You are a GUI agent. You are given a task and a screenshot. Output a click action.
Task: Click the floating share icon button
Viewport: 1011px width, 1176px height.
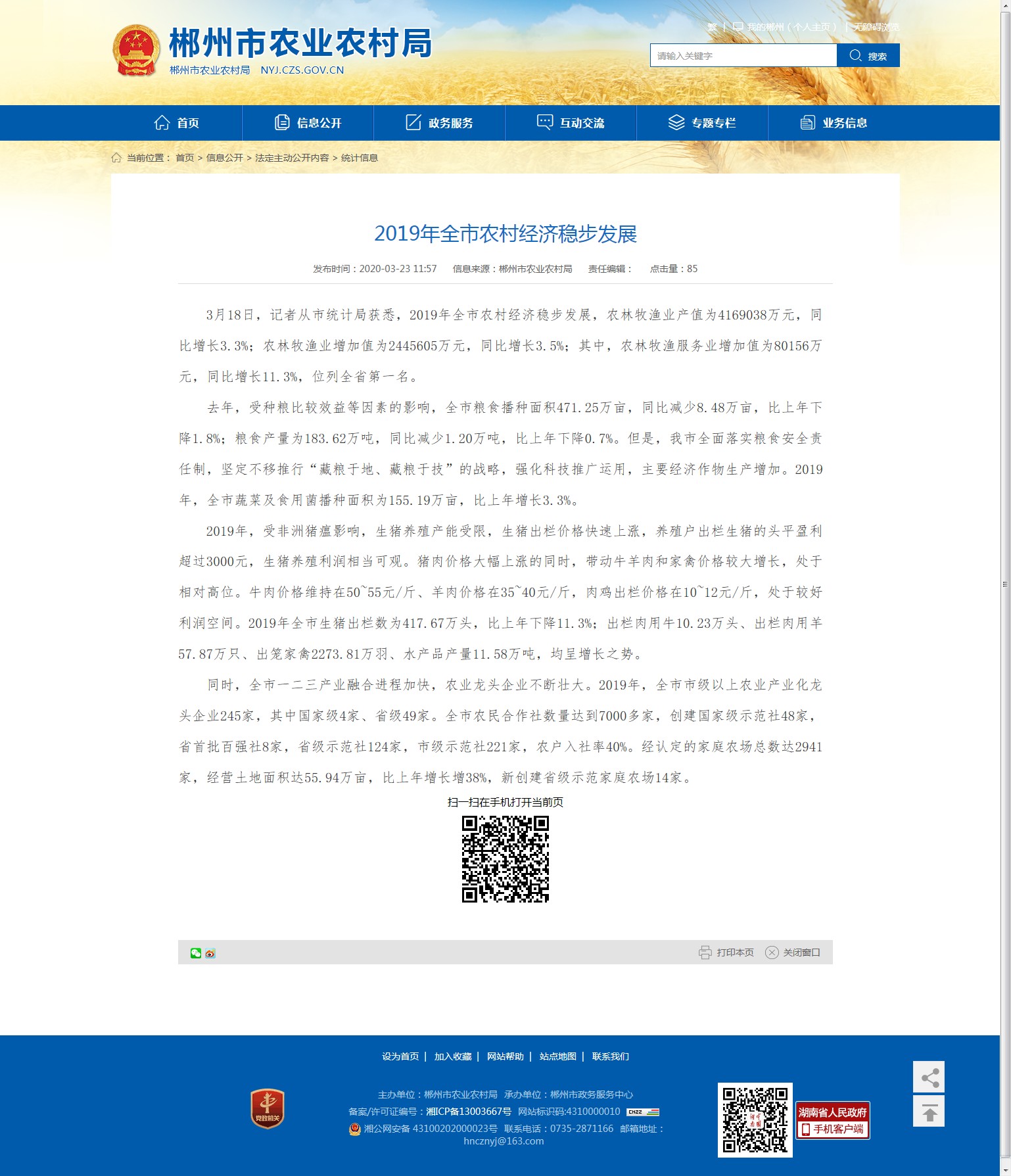click(x=929, y=1077)
